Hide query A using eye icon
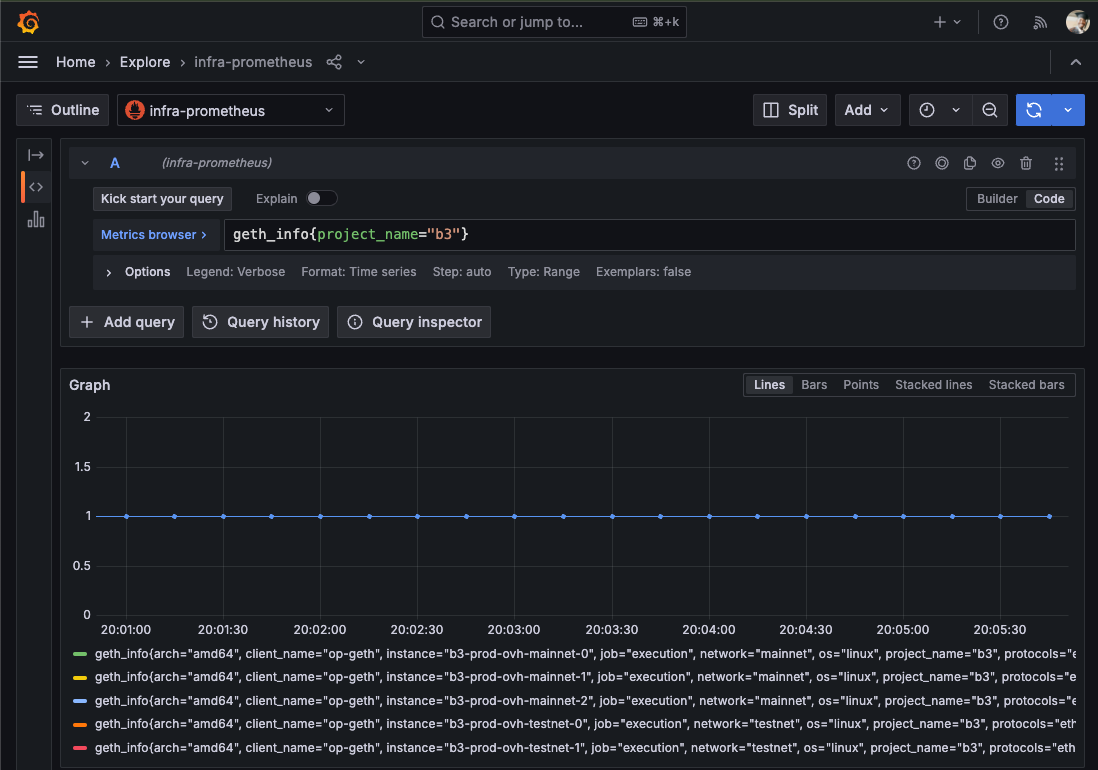Image resolution: width=1098 pixels, height=770 pixels. (997, 163)
